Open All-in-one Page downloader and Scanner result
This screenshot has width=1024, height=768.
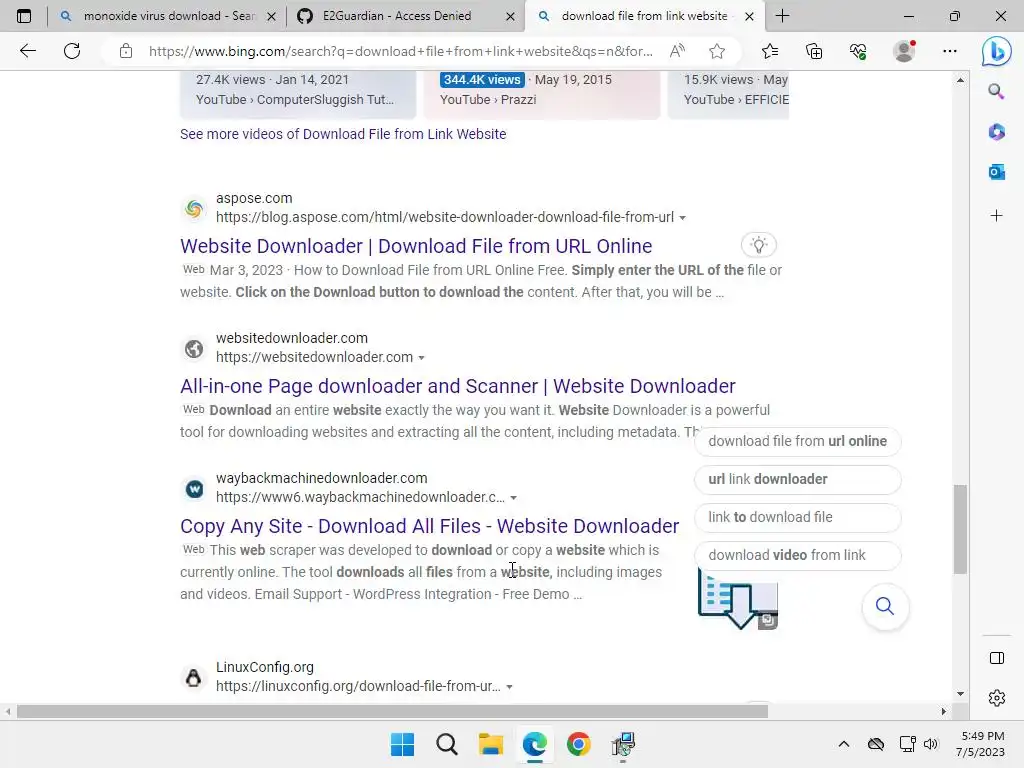458,386
